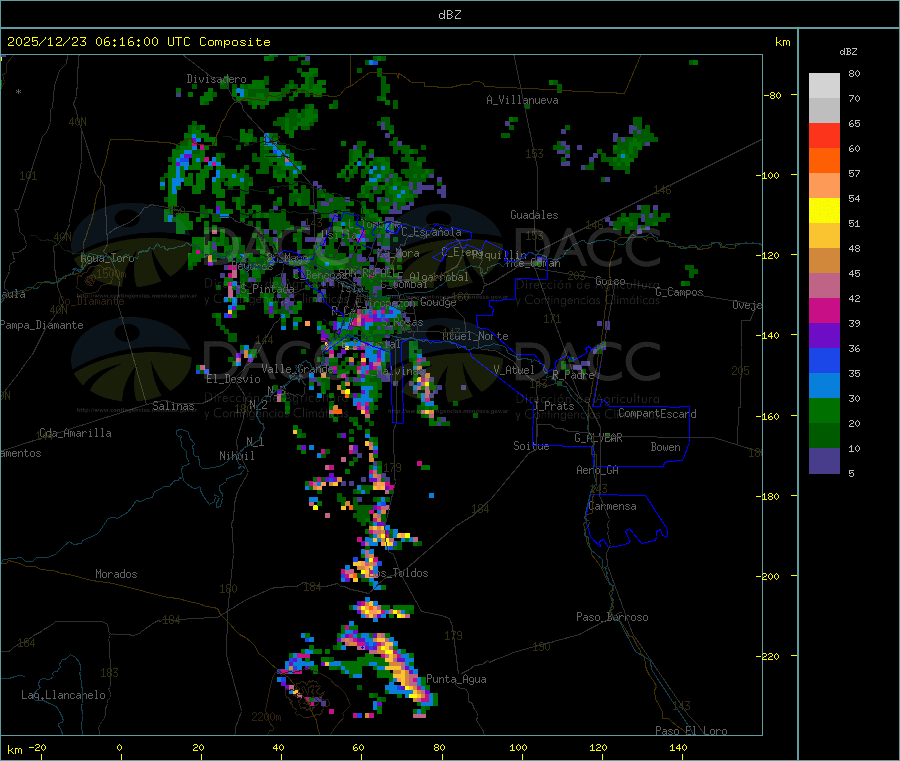The width and height of the screenshot is (900, 761).
Task: Select the Los_Toldos label
Action: [398, 573]
